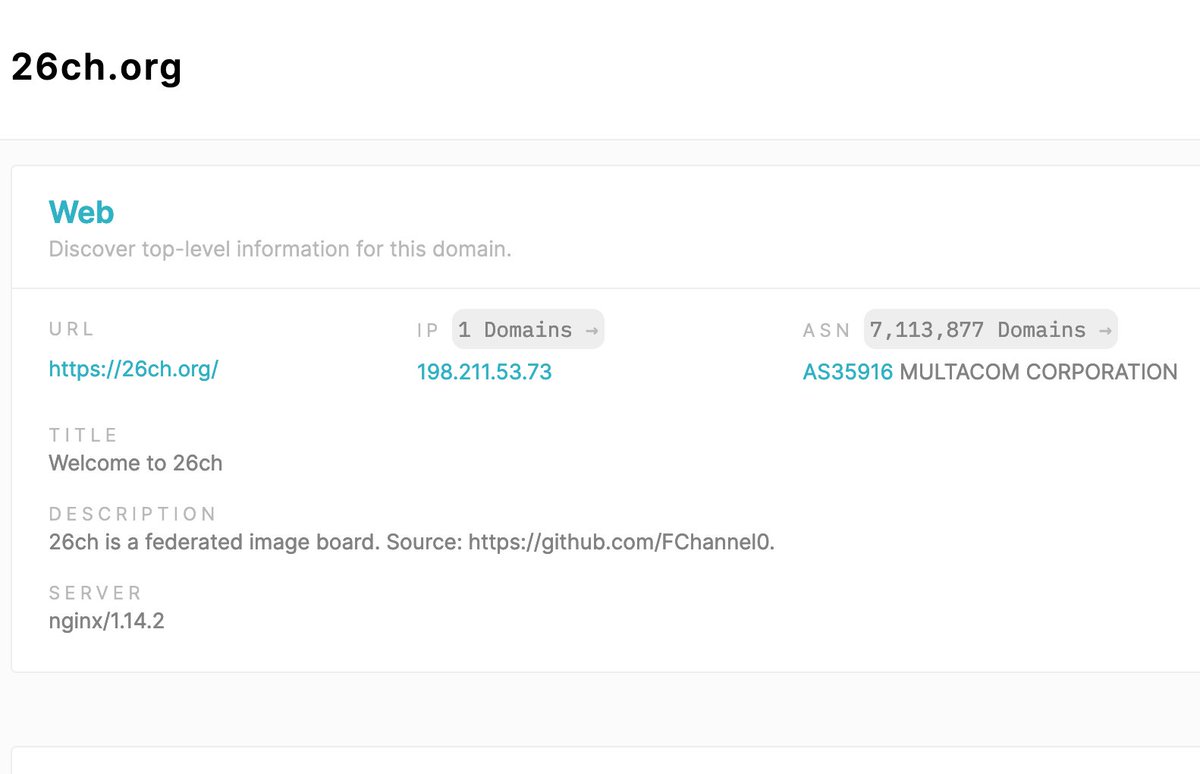Click the "7,113,877 Domains →" ASN badge
1200x774 pixels.
(991, 330)
